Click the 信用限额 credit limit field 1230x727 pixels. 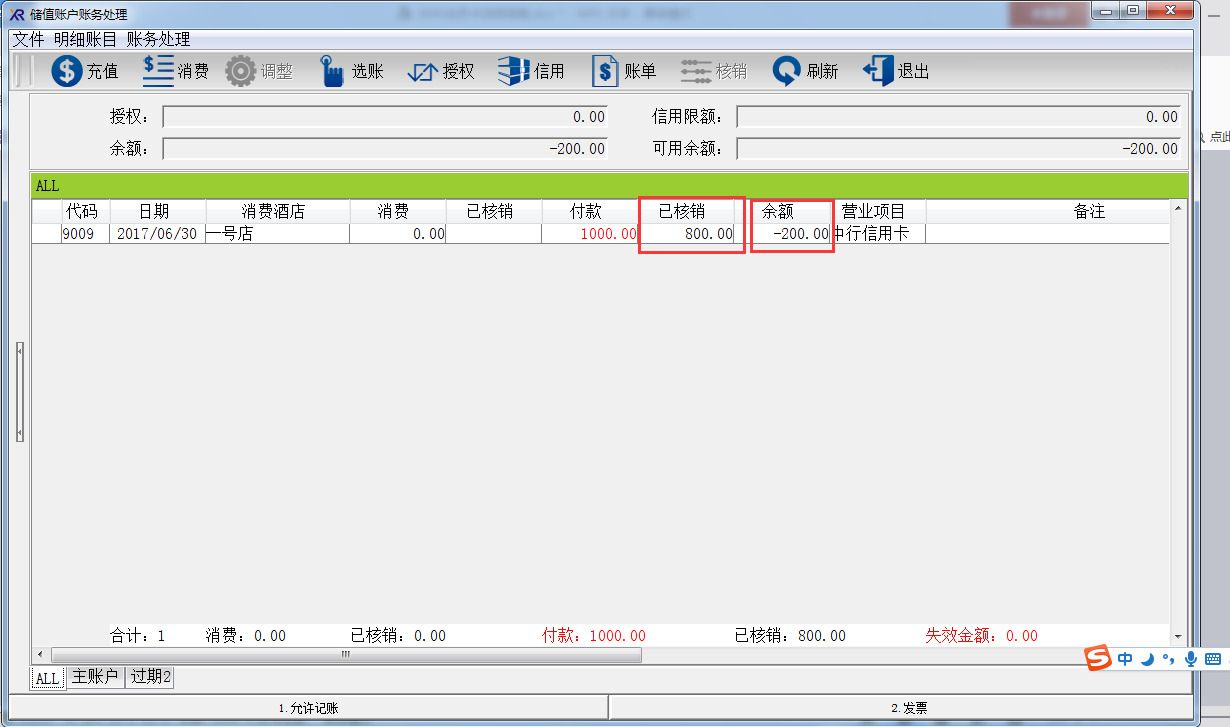(958, 117)
